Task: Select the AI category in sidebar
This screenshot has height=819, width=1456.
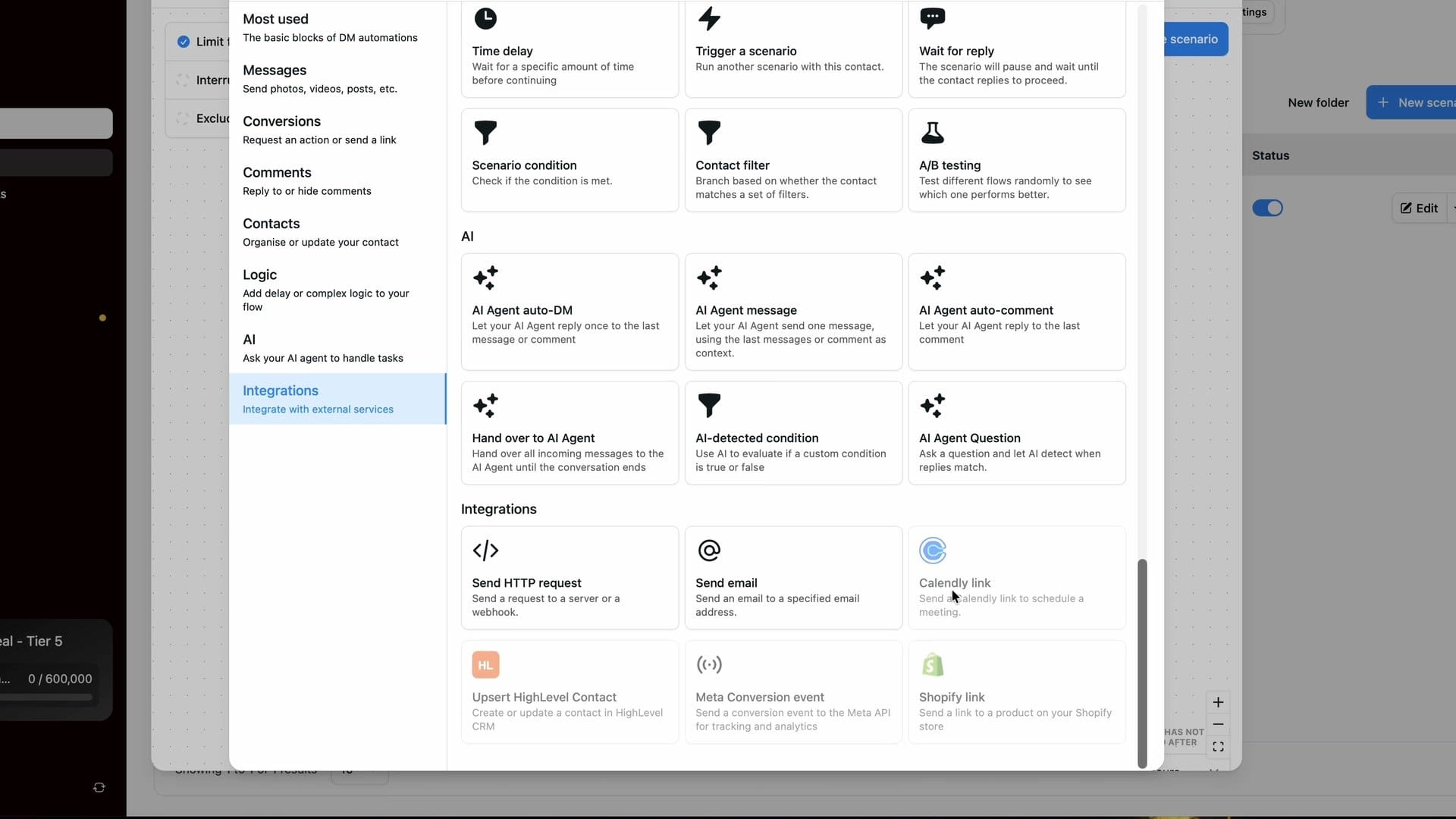Action: pyautogui.click(x=337, y=348)
